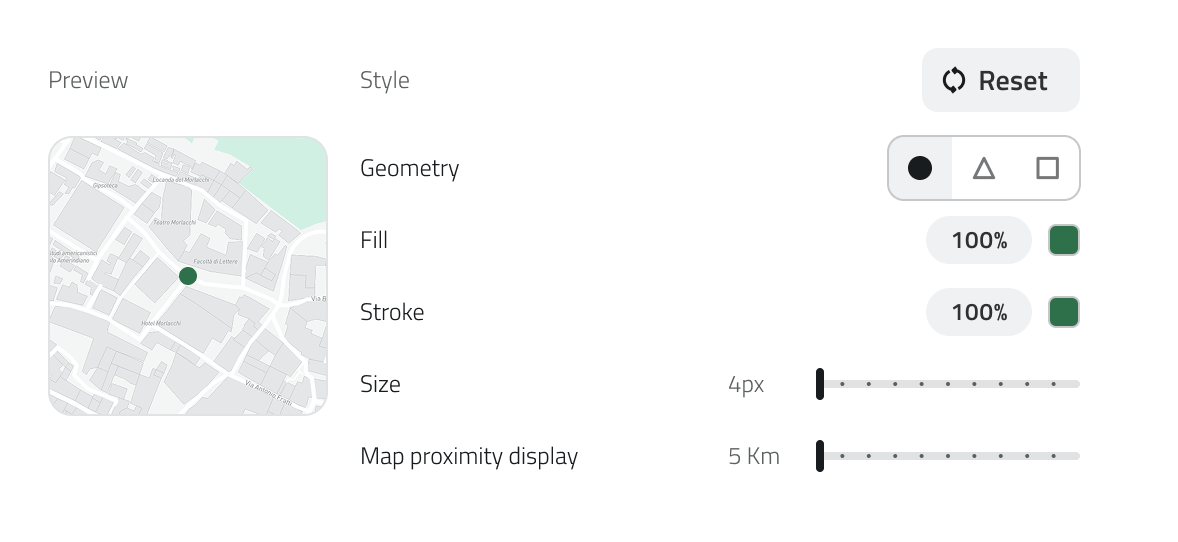
Task: Click the Geometry label
Action: (x=409, y=168)
